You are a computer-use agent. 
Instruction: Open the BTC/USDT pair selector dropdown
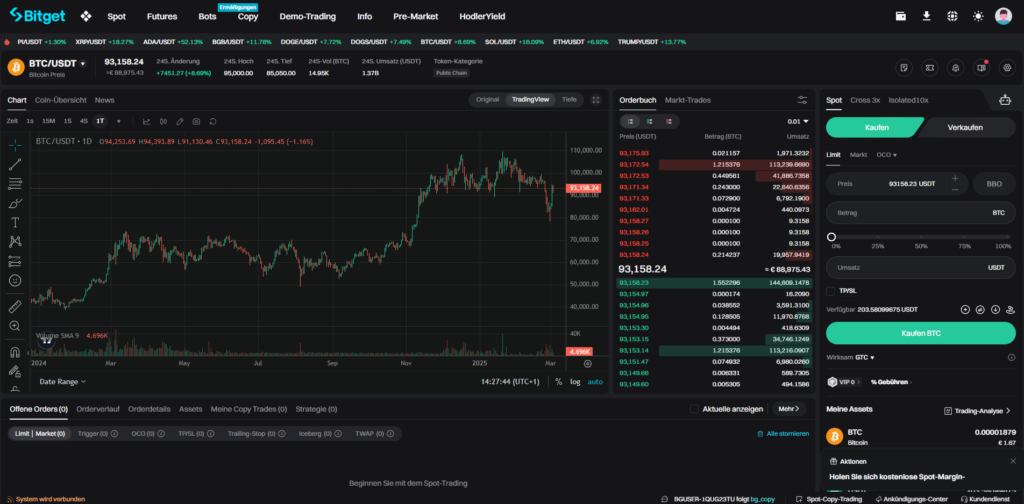(x=82, y=64)
